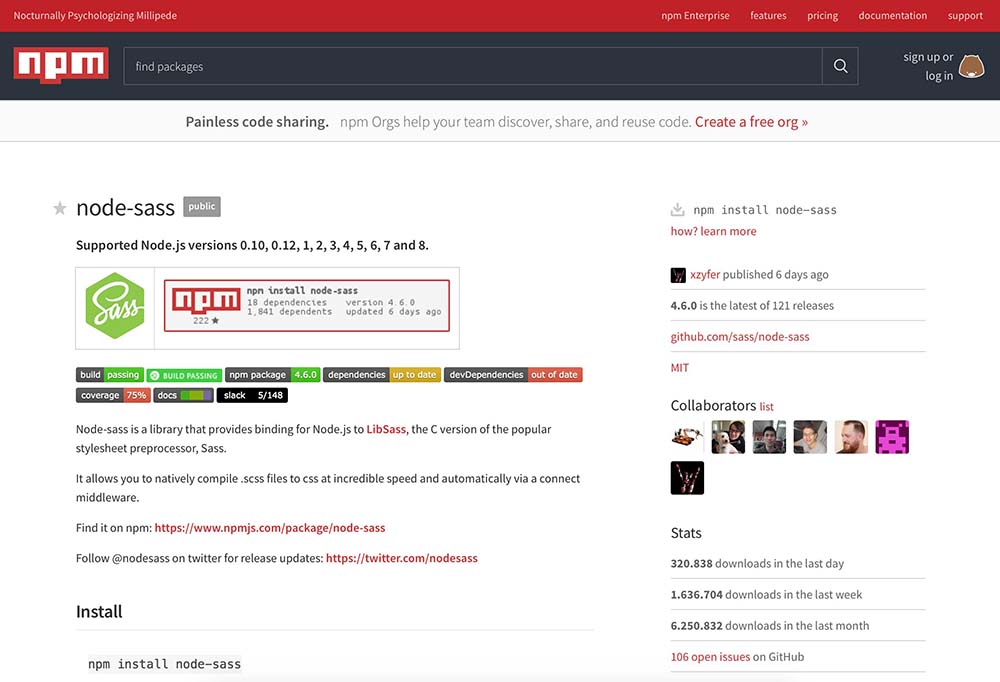1000x682 pixels.
Task: Click the dependencies up to date badge
Action: point(382,375)
